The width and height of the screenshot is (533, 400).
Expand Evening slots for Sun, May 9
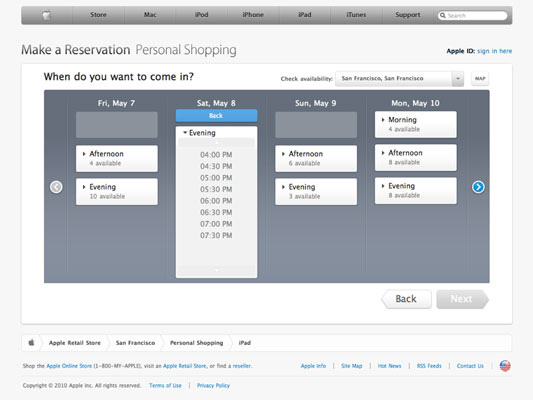pyautogui.click(x=316, y=191)
